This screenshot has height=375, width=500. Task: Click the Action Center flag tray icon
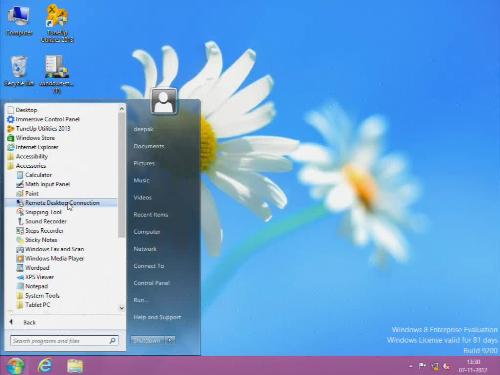pyautogui.click(x=422, y=366)
